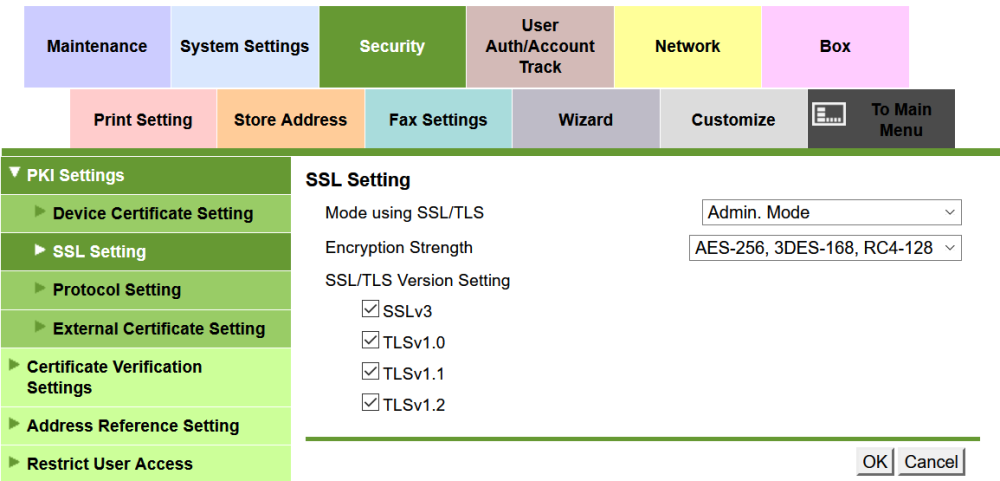
Task: Toggle the TLSv1.1 checkbox
Action: 371,372
